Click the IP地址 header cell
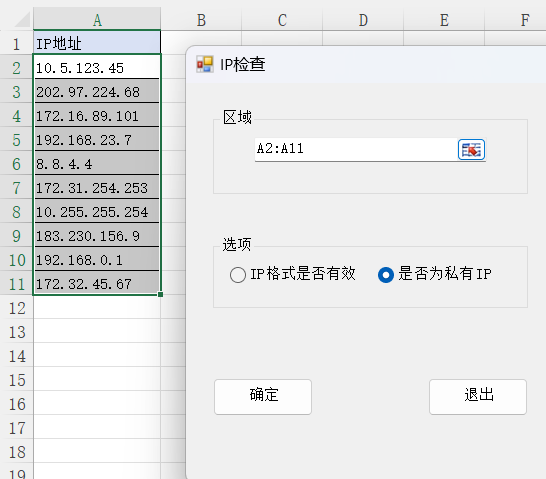 [97, 44]
